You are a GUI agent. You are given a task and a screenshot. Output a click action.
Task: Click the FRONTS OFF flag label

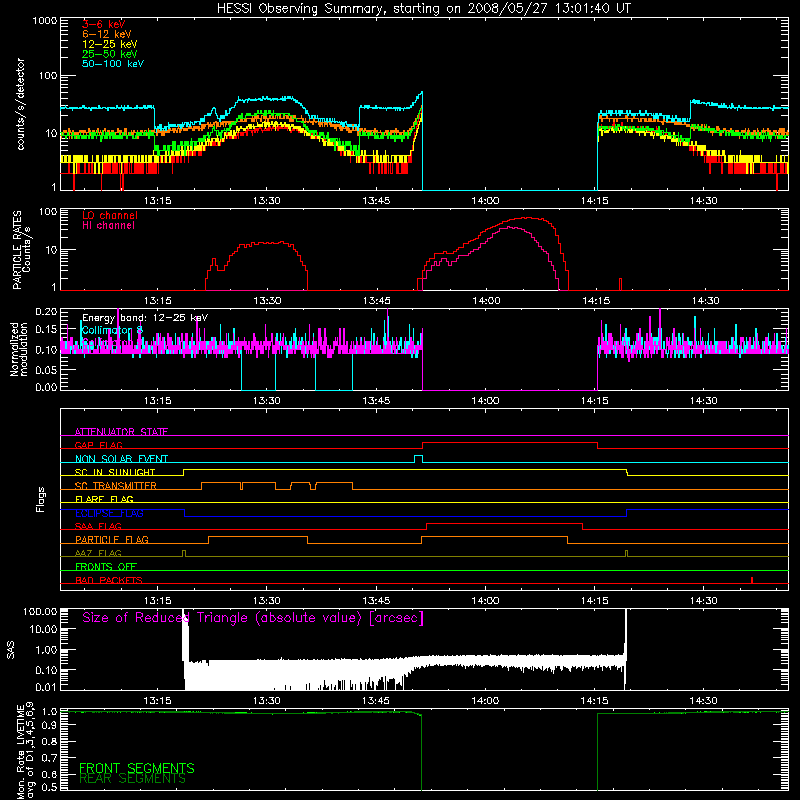pyautogui.click(x=106, y=566)
